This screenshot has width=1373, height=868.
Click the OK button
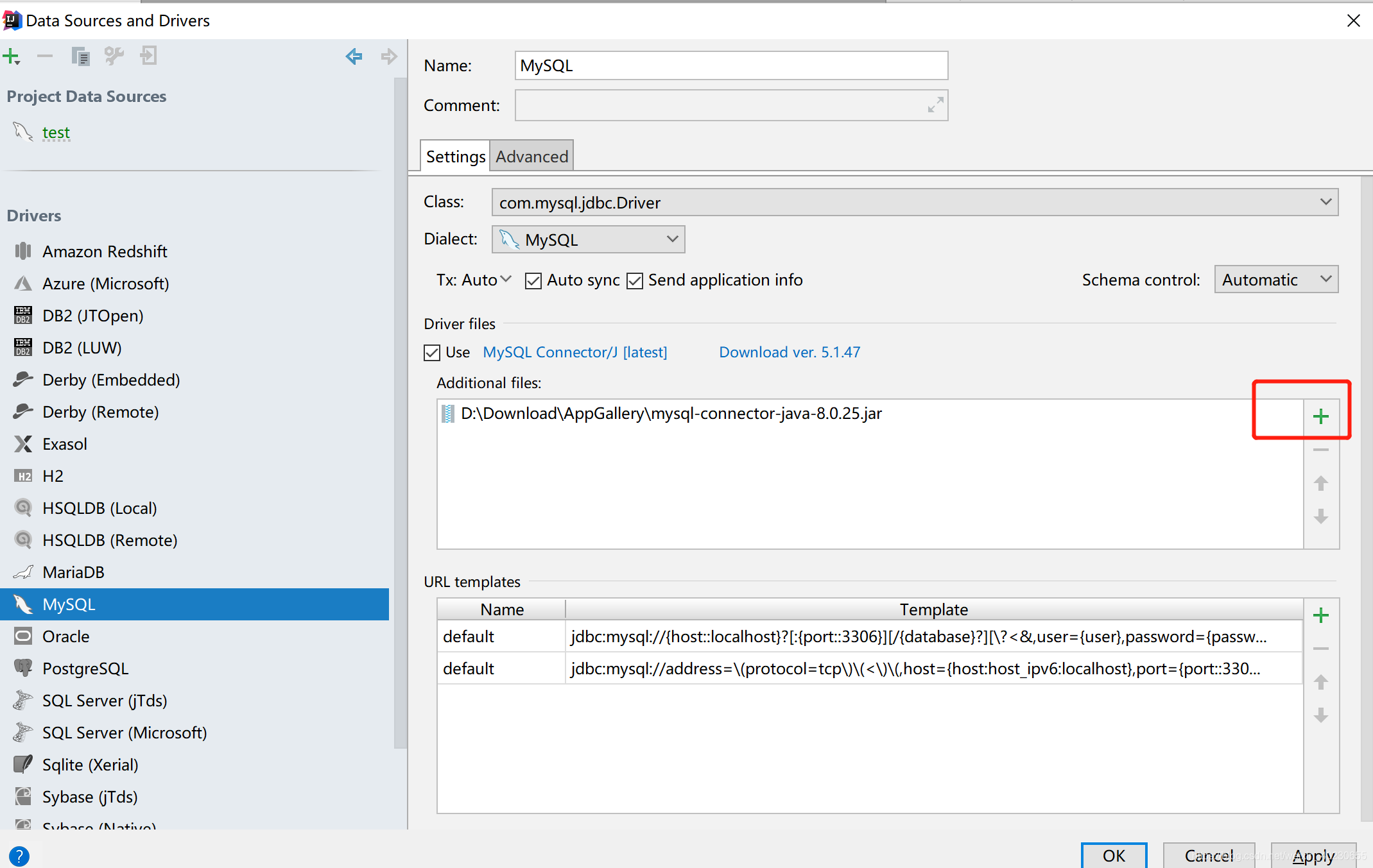pos(1114,856)
